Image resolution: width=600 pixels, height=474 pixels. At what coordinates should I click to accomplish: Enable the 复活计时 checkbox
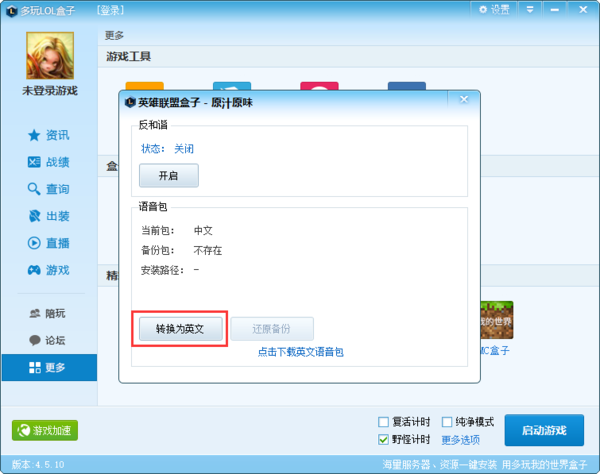click(383, 422)
